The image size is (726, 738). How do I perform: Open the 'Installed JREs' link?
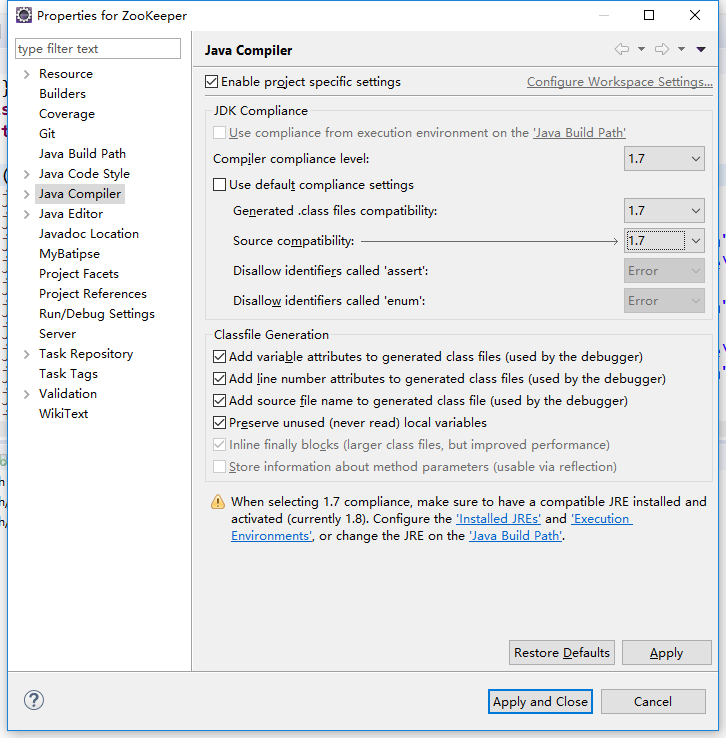[x=498, y=519]
